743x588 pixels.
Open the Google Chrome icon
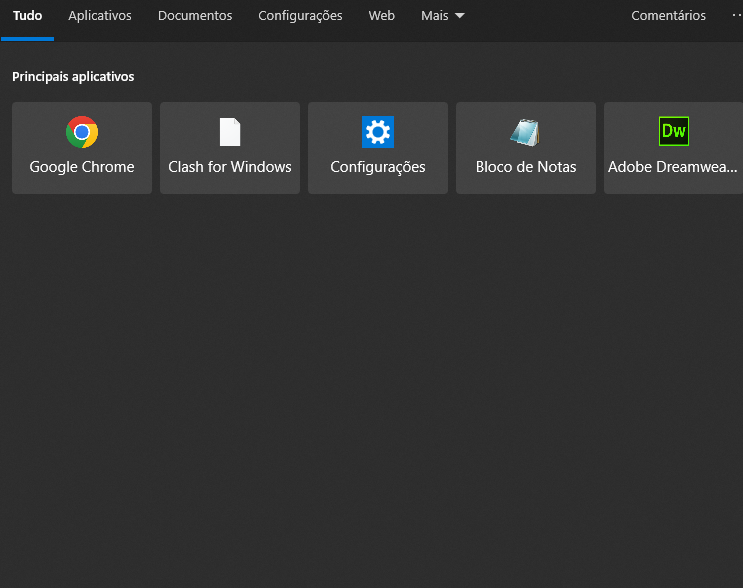(82, 132)
